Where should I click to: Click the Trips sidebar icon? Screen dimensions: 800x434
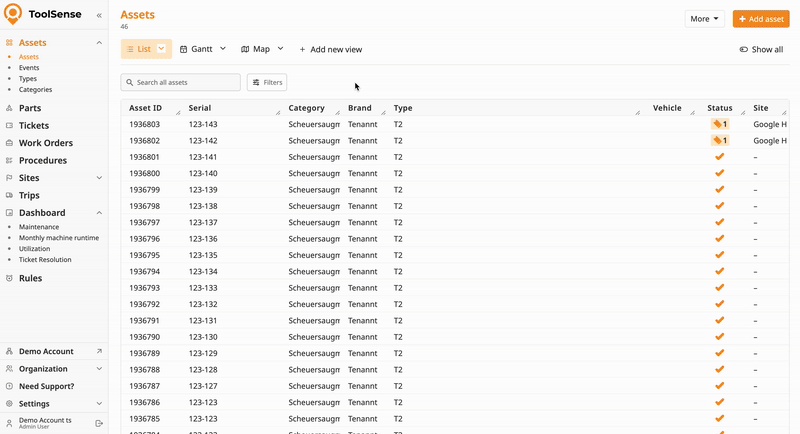click(x=9, y=195)
